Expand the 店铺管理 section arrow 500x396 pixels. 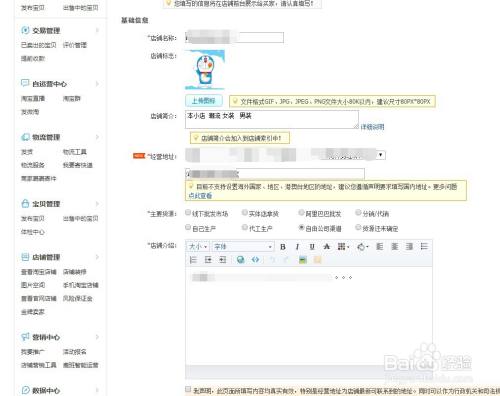[97, 257]
